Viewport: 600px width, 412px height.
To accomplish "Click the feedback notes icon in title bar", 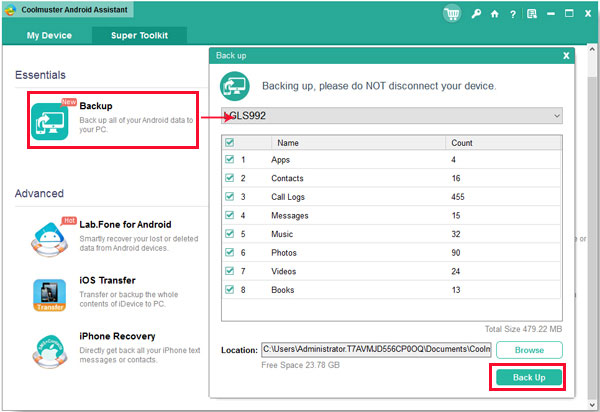I will click(532, 14).
